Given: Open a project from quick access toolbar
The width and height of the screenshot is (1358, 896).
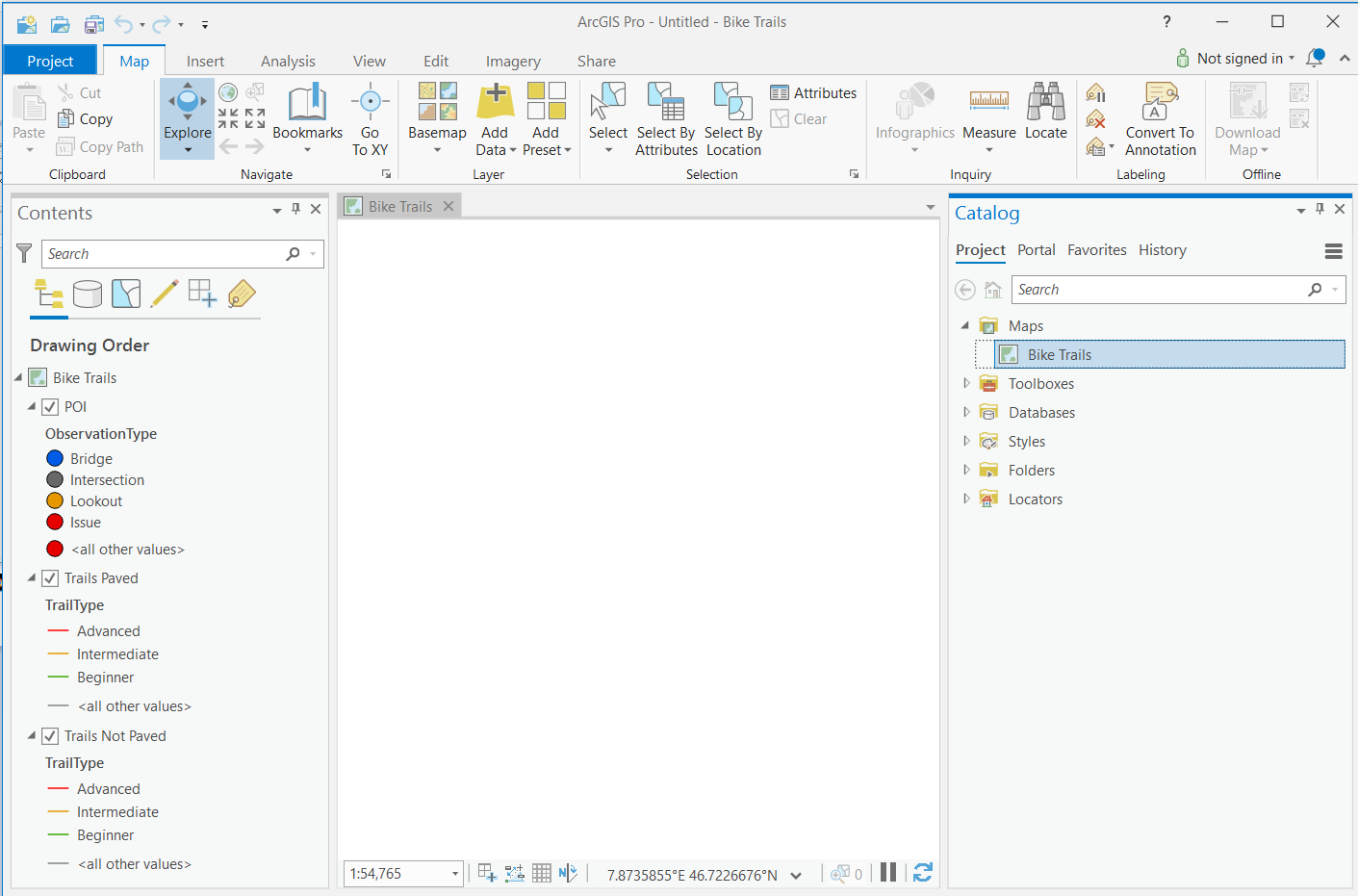Looking at the screenshot, I should (x=61, y=24).
